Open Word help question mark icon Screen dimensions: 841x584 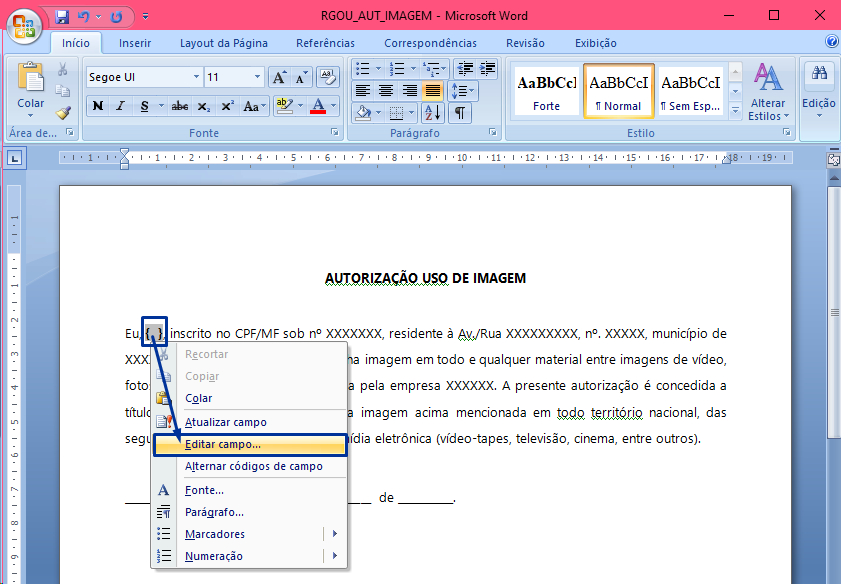[831, 42]
